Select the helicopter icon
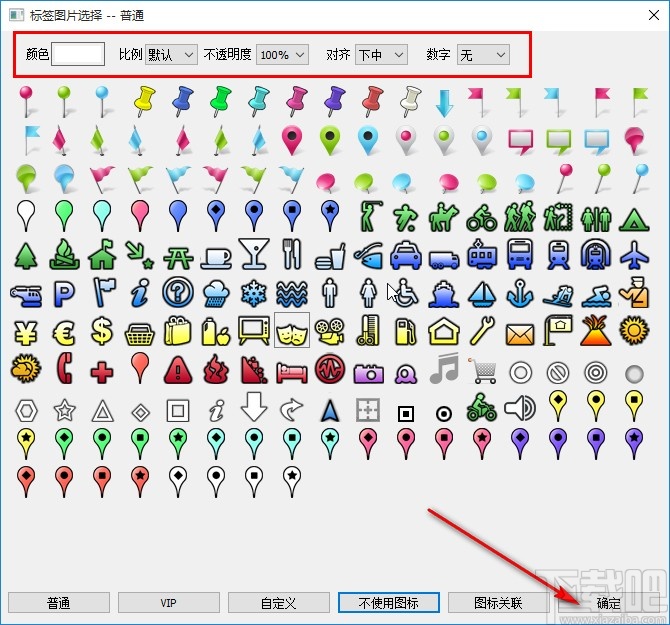 (26, 296)
